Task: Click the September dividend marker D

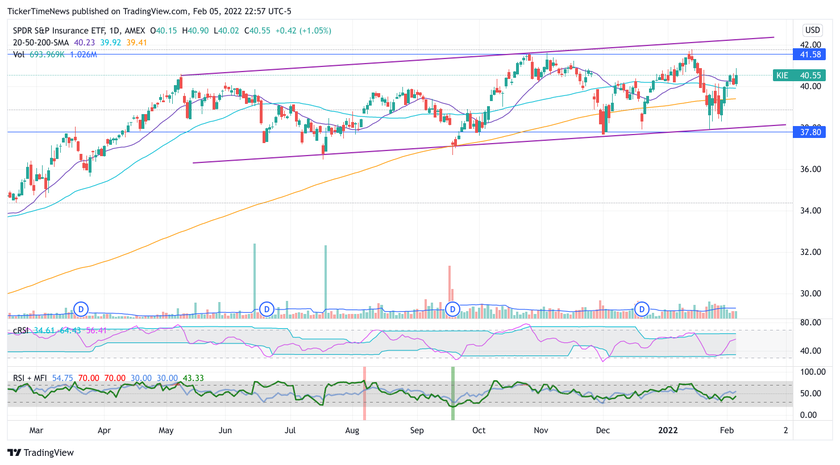Action: 453,309
